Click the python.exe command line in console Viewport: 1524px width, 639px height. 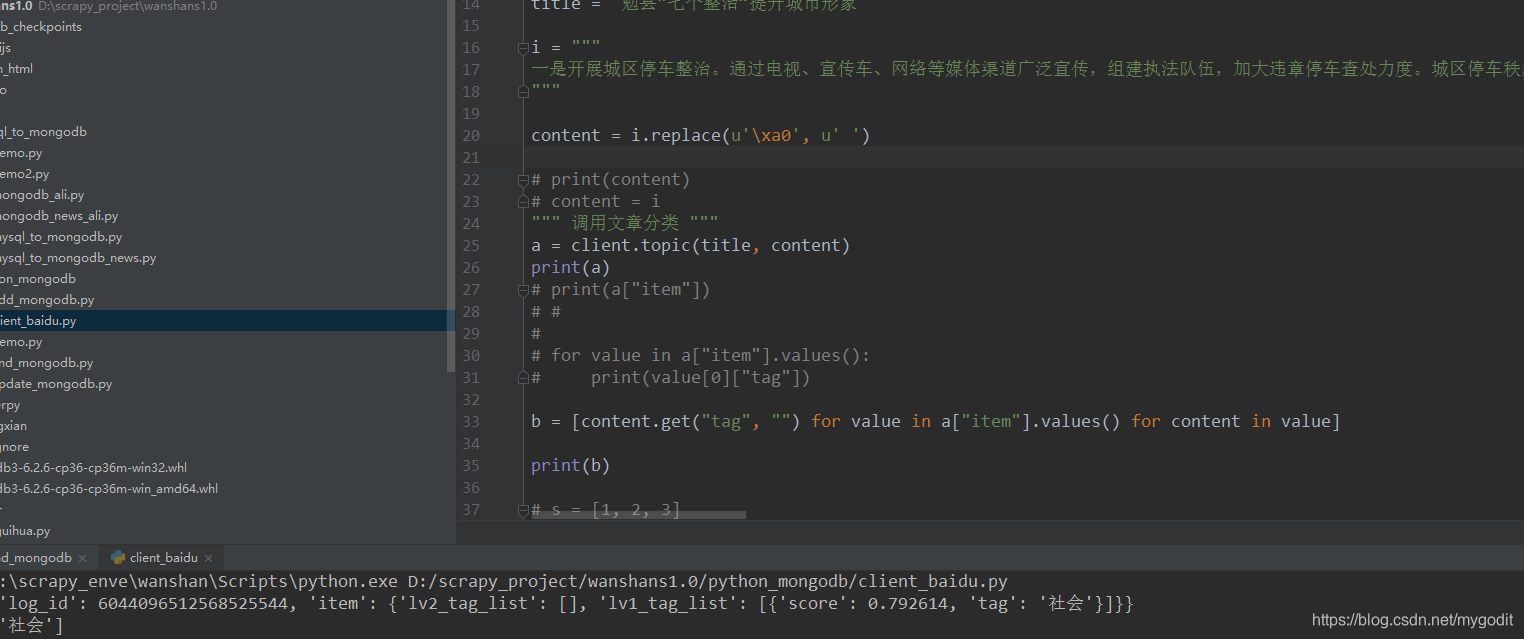[504, 581]
